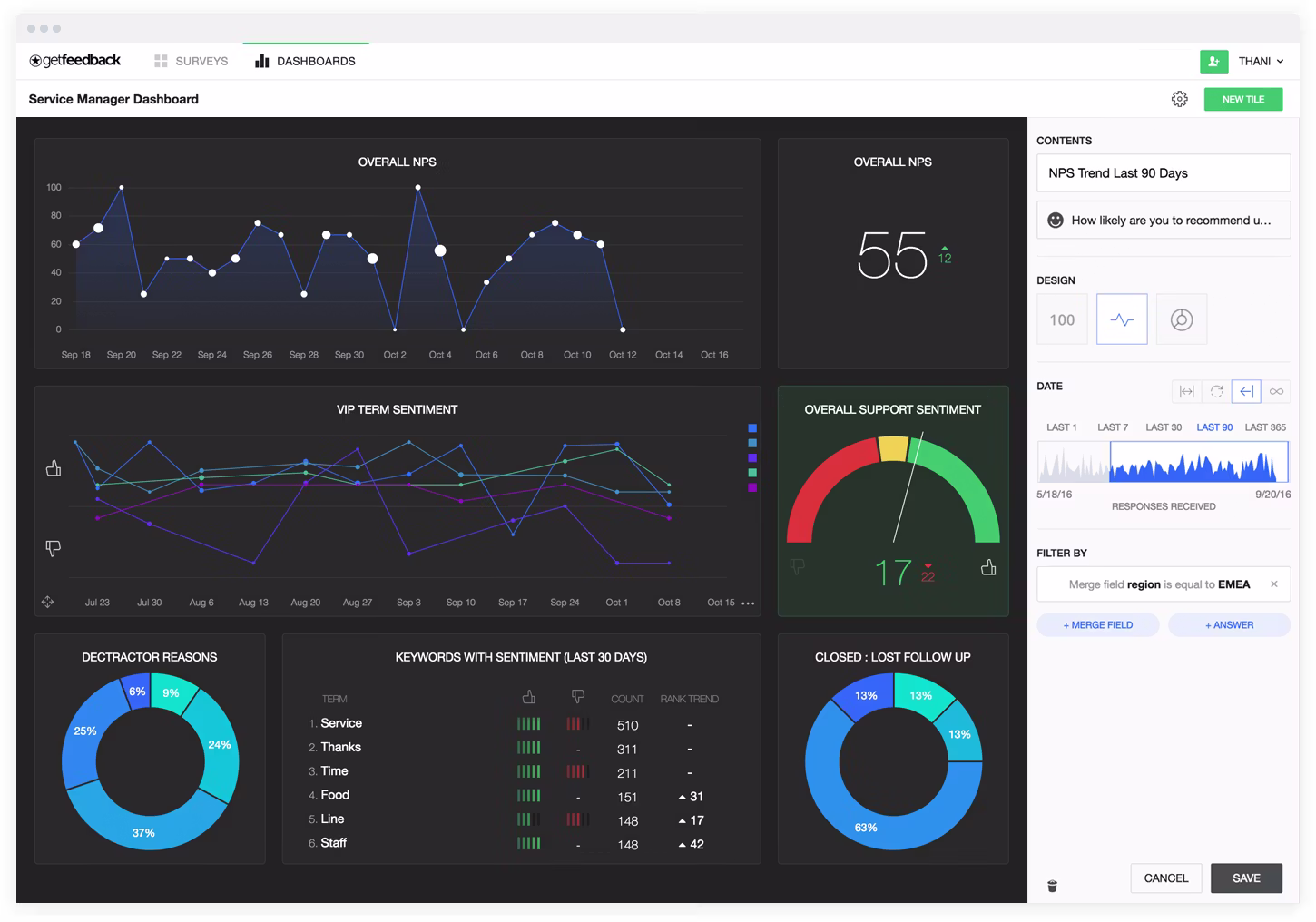Click thumbs up icon on support sentiment gauge
The width and height of the screenshot is (1316, 922).
(988, 567)
